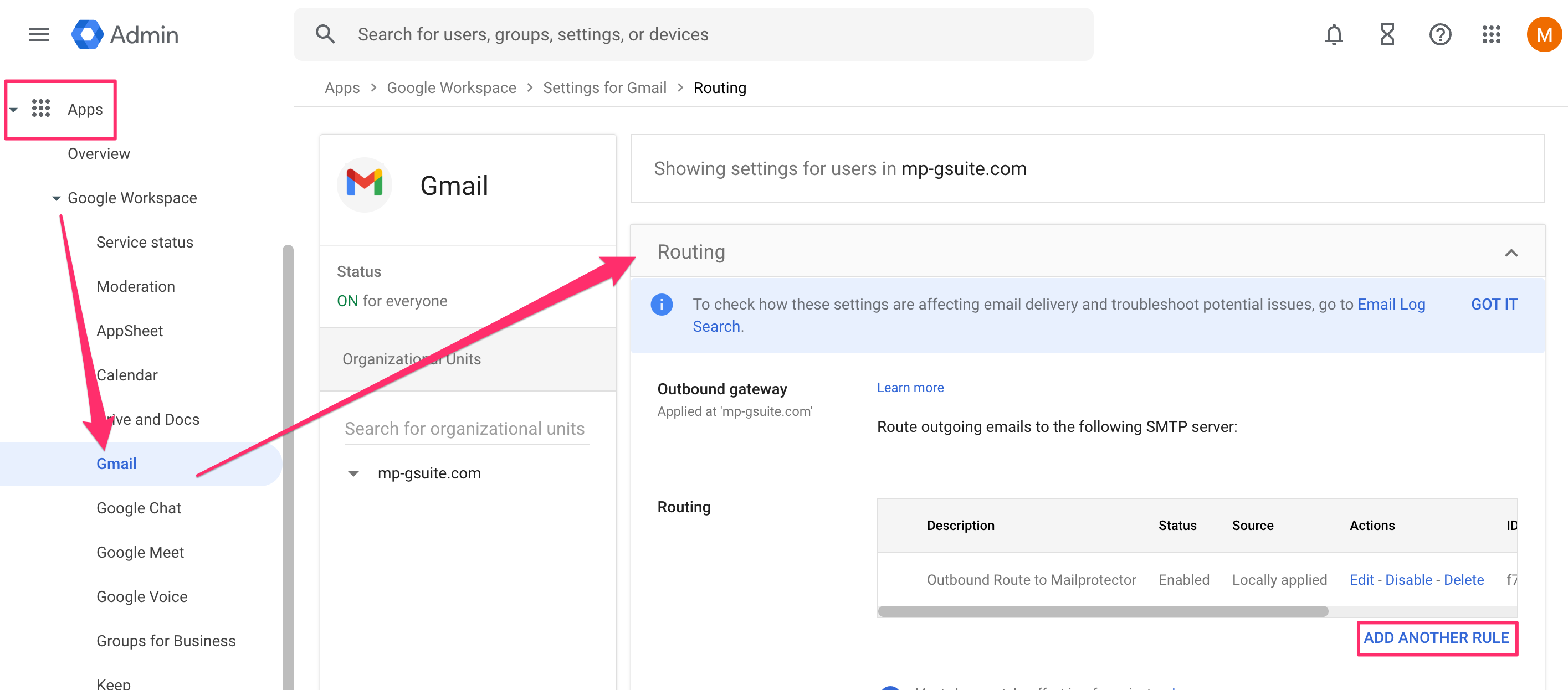The width and height of the screenshot is (1568, 690).
Task: Open AppSheet in sidebar
Action: (130, 331)
